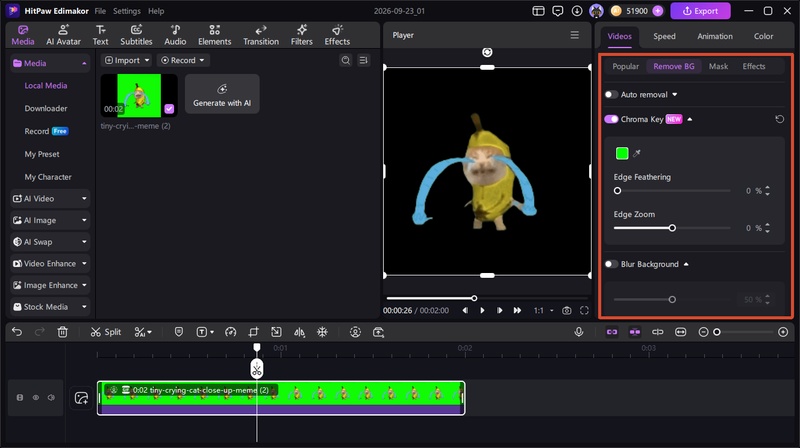
Task: Open the speed gauge tool
Action: [x=231, y=332]
